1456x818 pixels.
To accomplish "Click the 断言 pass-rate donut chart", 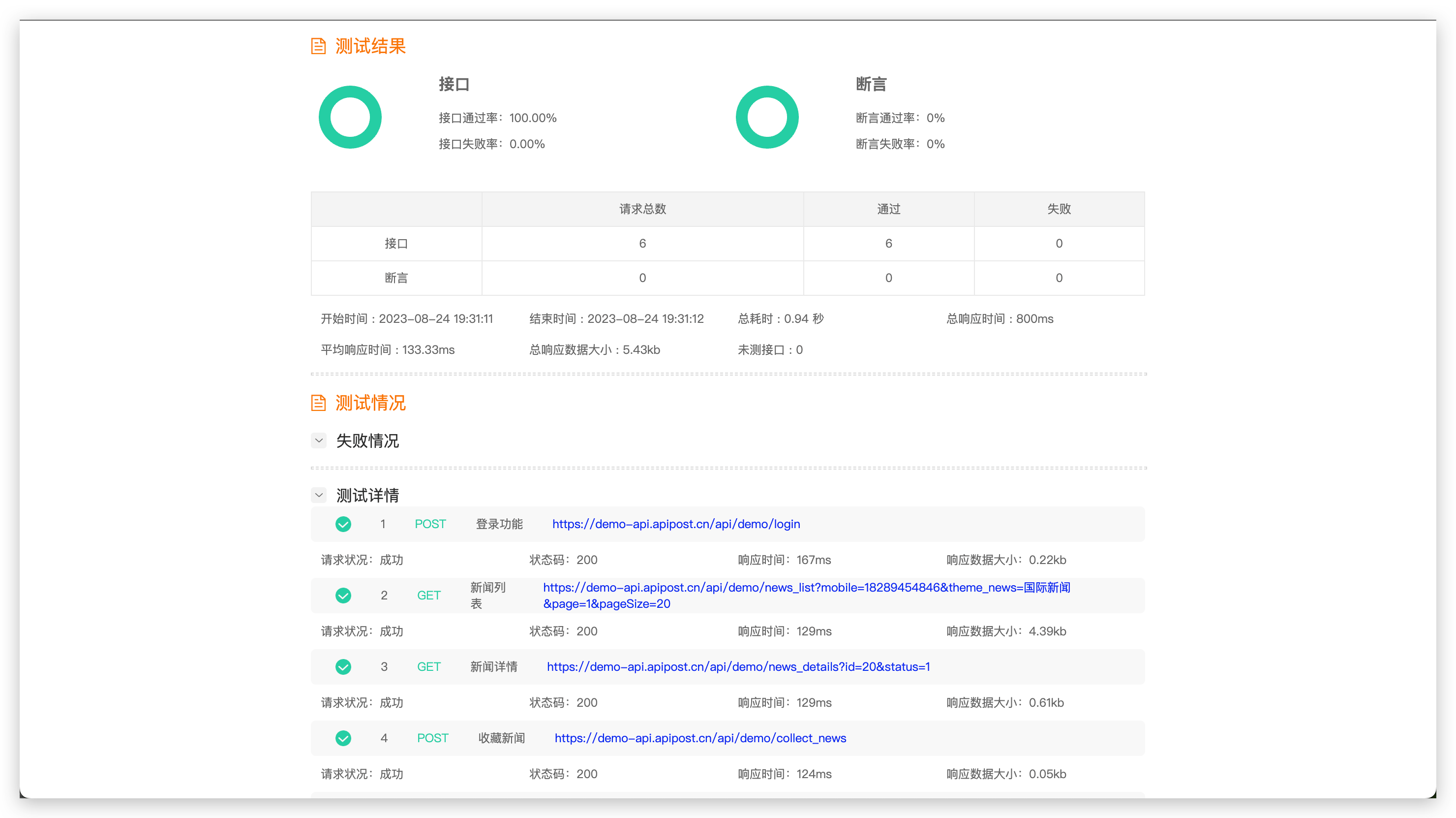I will click(x=767, y=117).
